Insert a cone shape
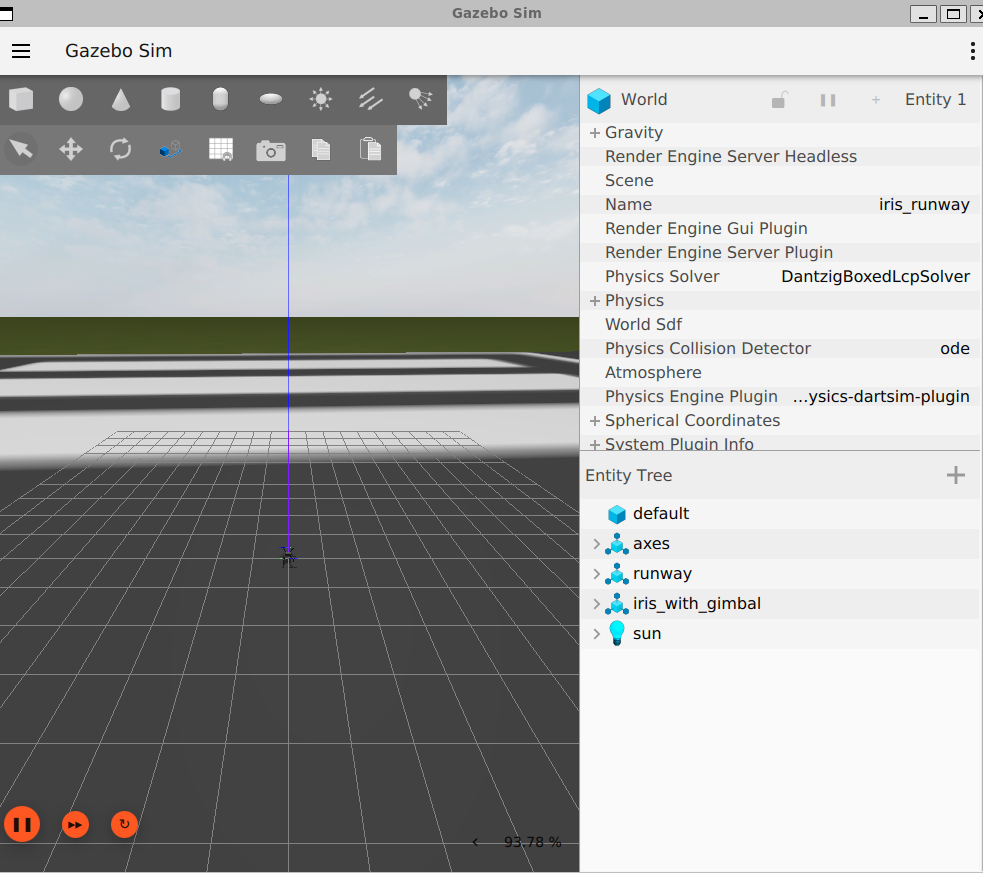This screenshot has width=983, height=873. pos(121,99)
